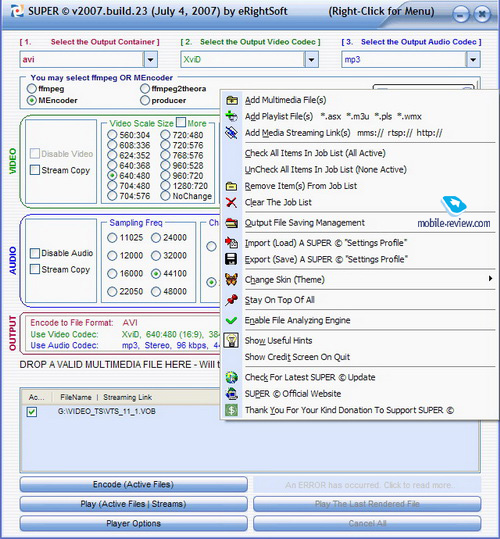The height and width of the screenshot is (539, 500).
Task: Uncheck the VTS_11_1.VOB job list item
Action: [x=32, y=411]
